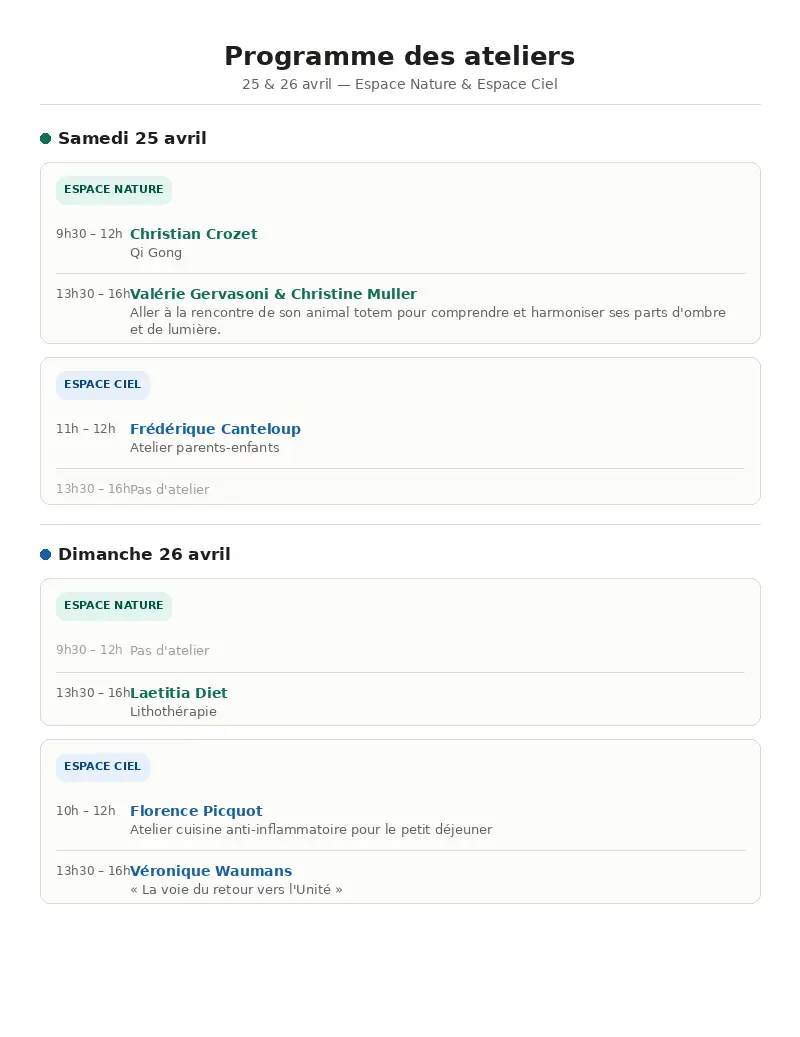Image resolution: width=800 pixels, height=1037 pixels.
Task: Click the 25 & 26 avril subtitle
Action: click(400, 84)
